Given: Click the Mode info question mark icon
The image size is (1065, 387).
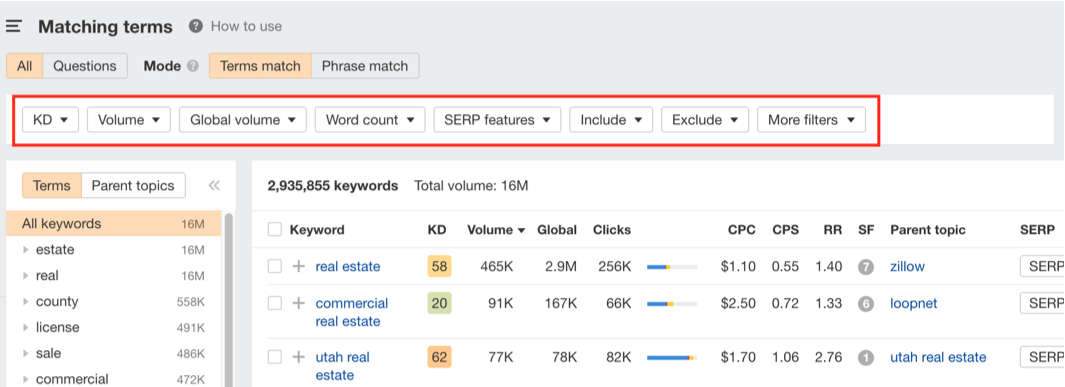Looking at the screenshot, I should tap(193, 66).
